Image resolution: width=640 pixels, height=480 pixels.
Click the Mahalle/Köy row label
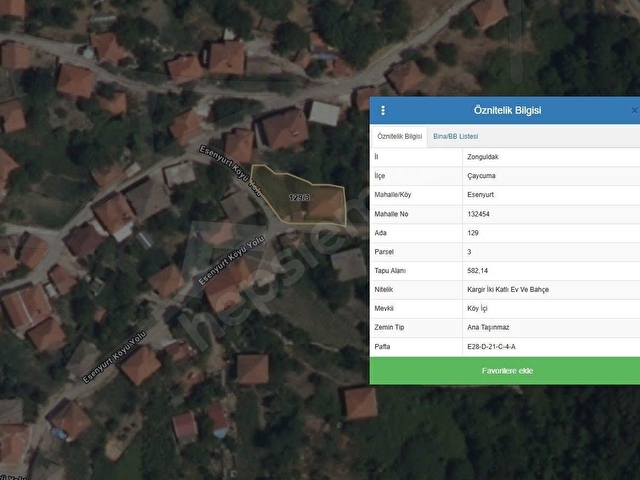click(x=393, y=195)
